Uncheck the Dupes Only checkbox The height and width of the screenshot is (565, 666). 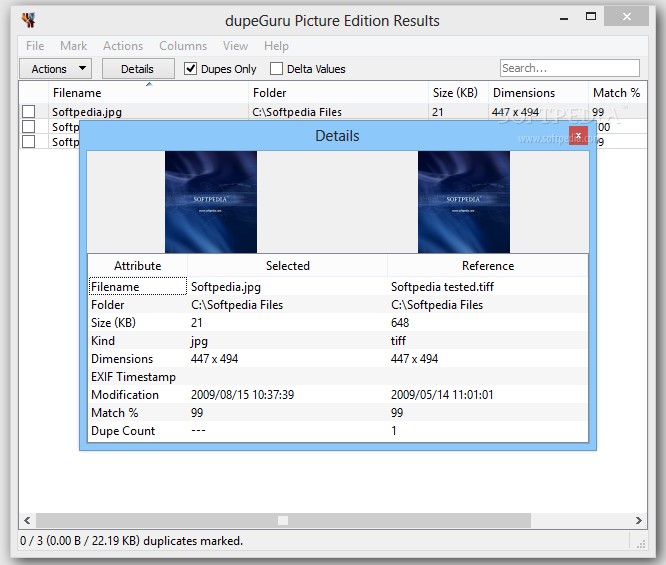(x=190, y=68)
